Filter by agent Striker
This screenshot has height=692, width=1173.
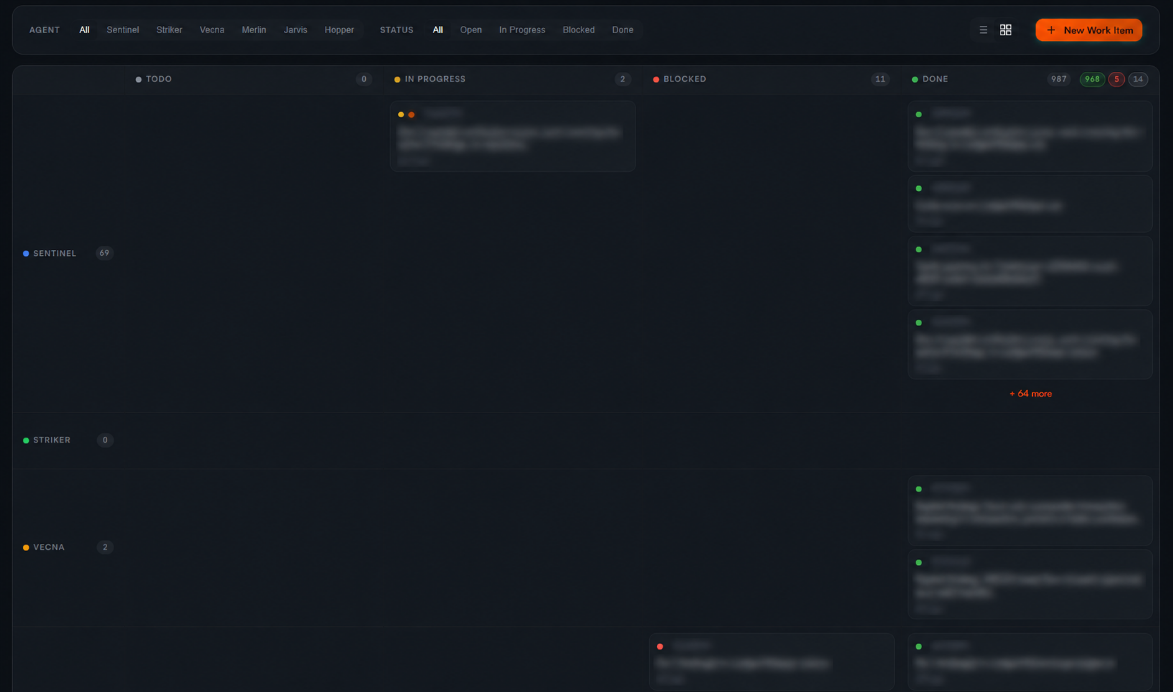click(x=169, y=30)
